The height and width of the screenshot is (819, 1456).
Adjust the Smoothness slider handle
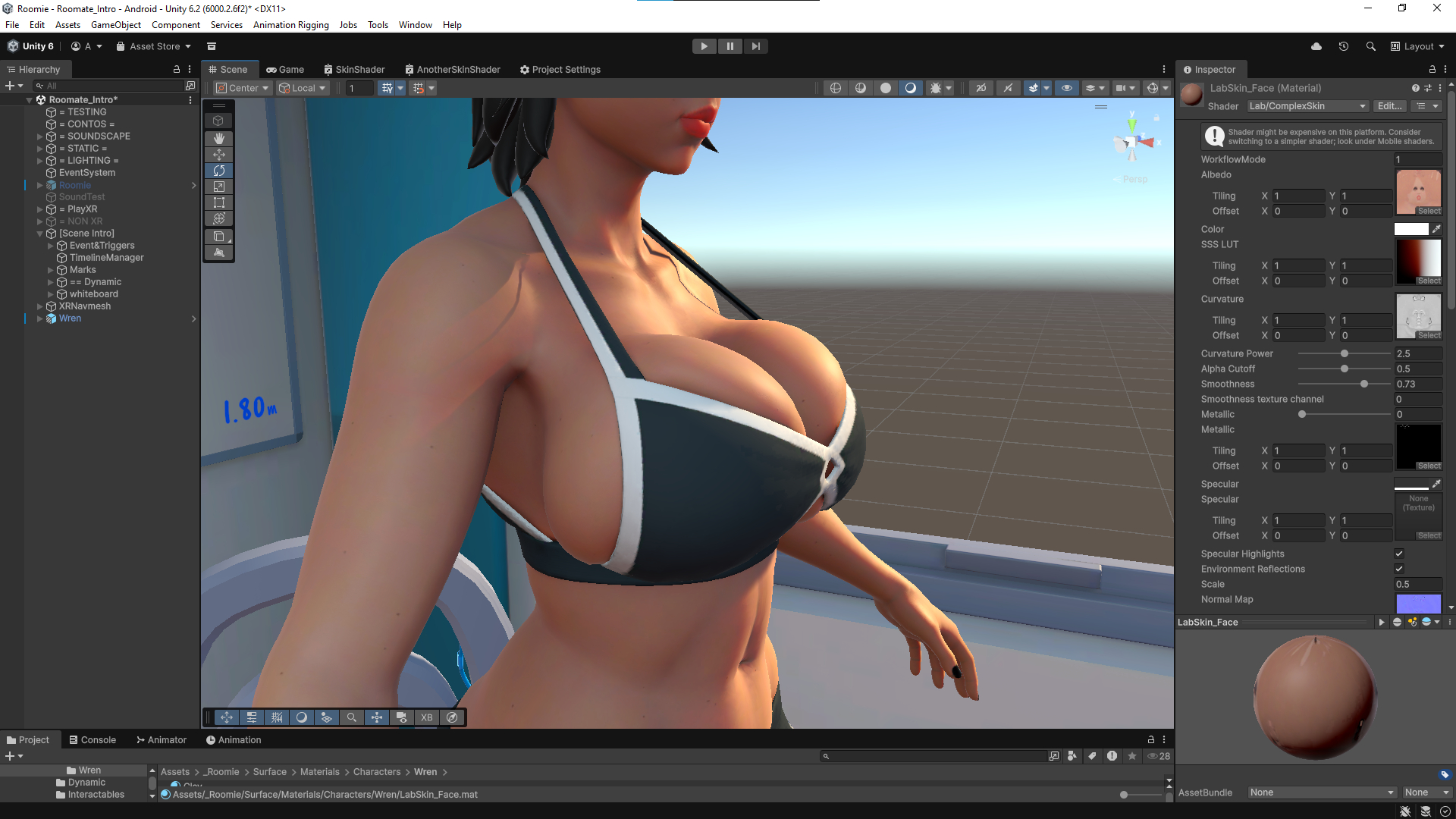click(x=1364, y=384)
